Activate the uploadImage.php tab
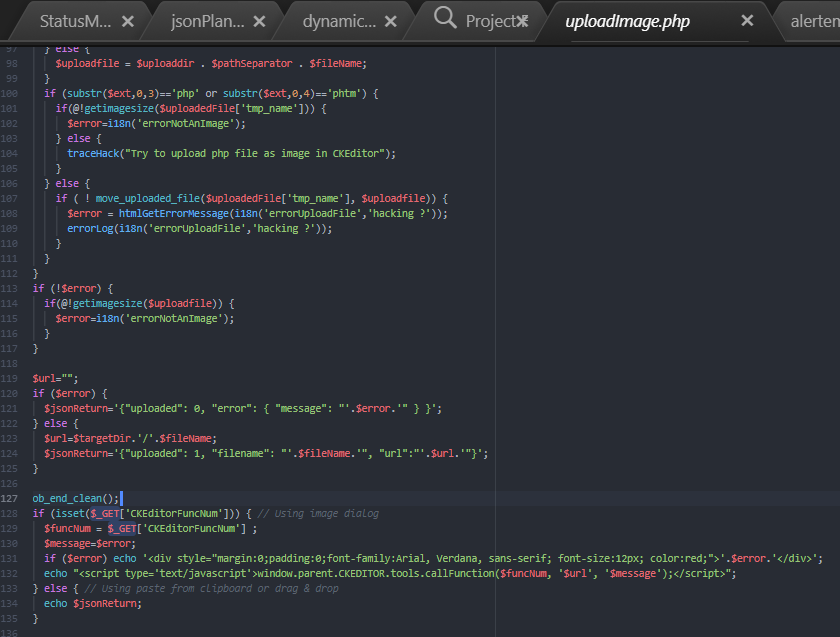The width and height of the screenshot is (840, 637). point(627,21)
